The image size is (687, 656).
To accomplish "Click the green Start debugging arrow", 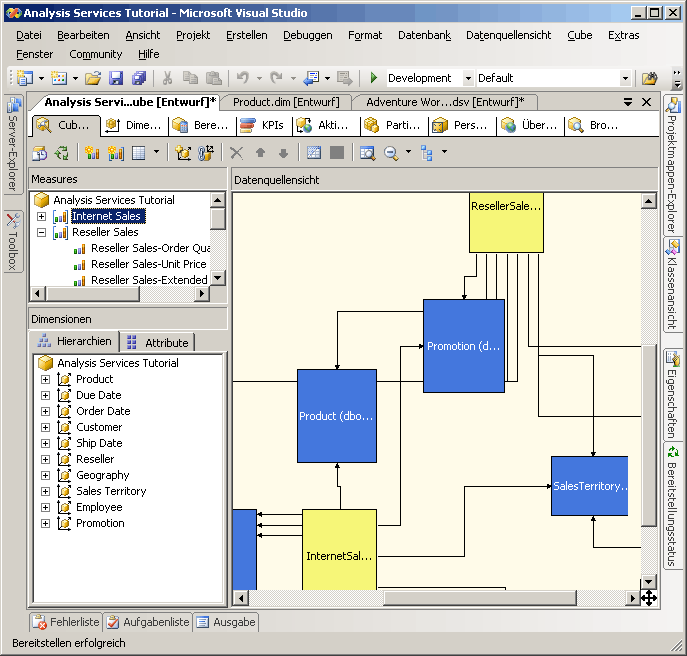I will pyautogui.click(x=374, y=78).
